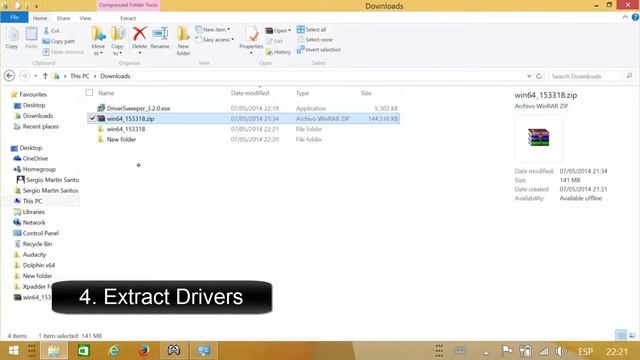Click This PC in the address bar
Image resolution: width=640 pixels, height=360 pixels.
[x=80, y=76]
